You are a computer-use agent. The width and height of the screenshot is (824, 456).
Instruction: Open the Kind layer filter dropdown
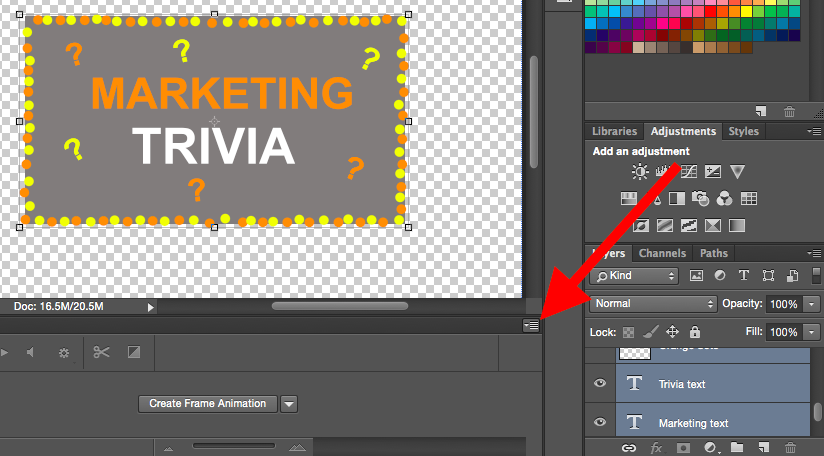pos(634,276)
